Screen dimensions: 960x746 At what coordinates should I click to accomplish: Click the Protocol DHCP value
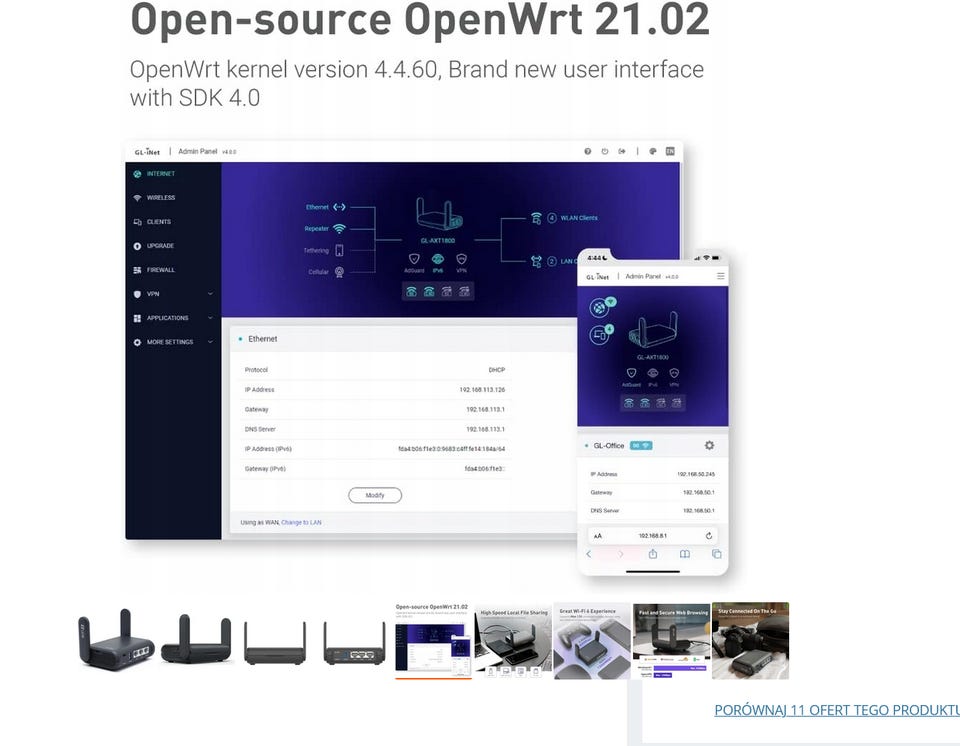click(497, 370)
